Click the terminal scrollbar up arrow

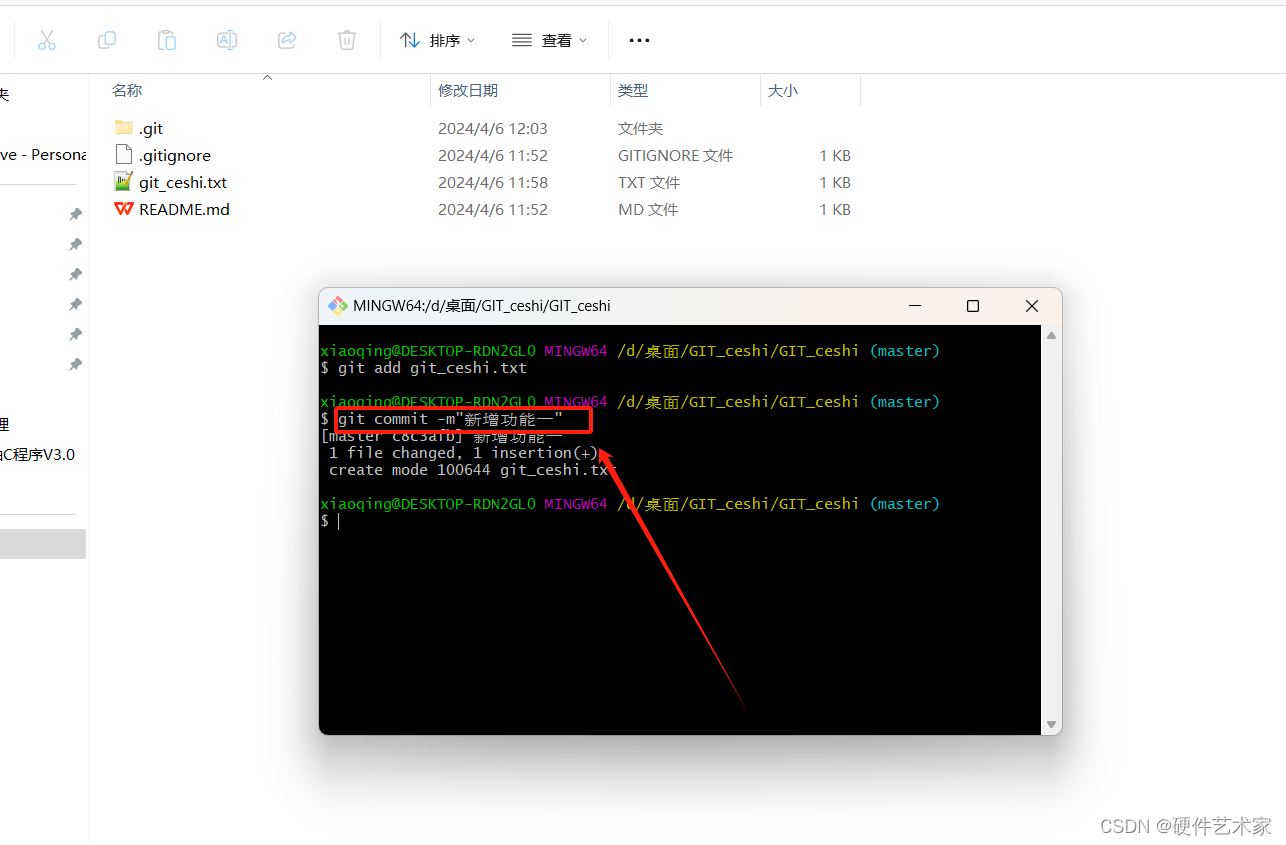(1051, 336)
